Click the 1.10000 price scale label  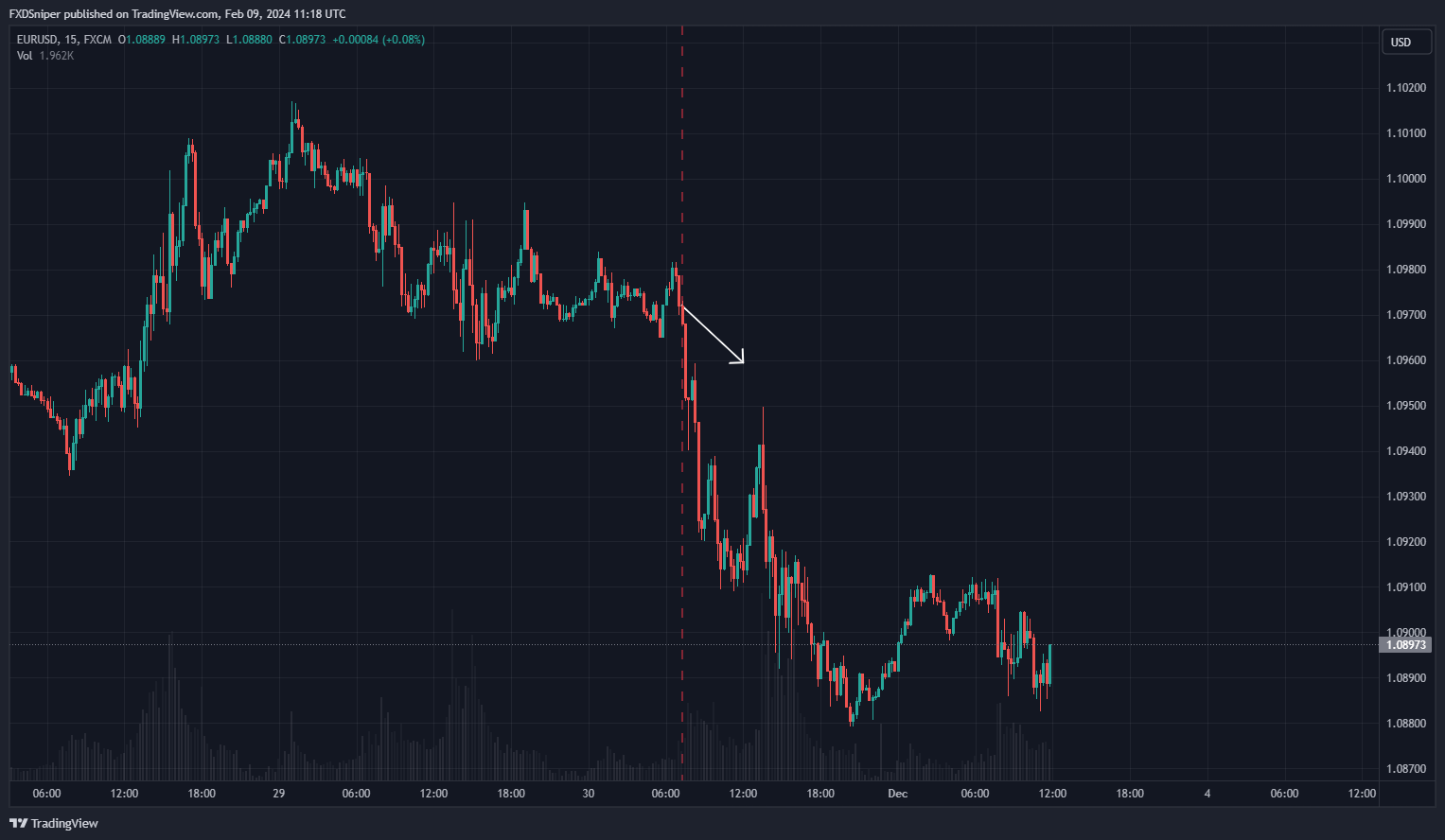(1405, 179)
